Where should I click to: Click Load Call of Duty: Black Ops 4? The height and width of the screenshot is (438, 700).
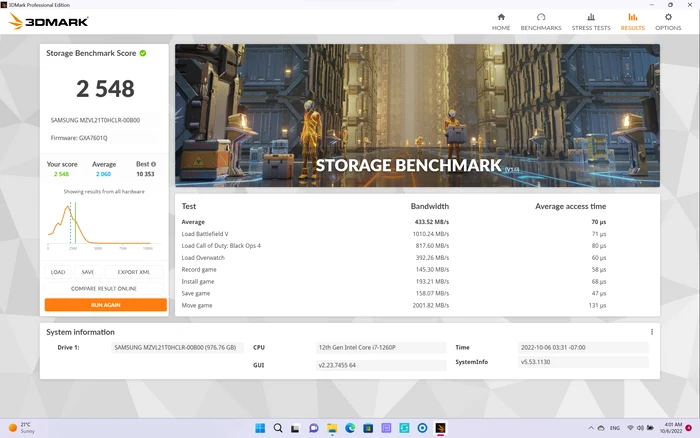pyautogui.click(x=221, y=246)
